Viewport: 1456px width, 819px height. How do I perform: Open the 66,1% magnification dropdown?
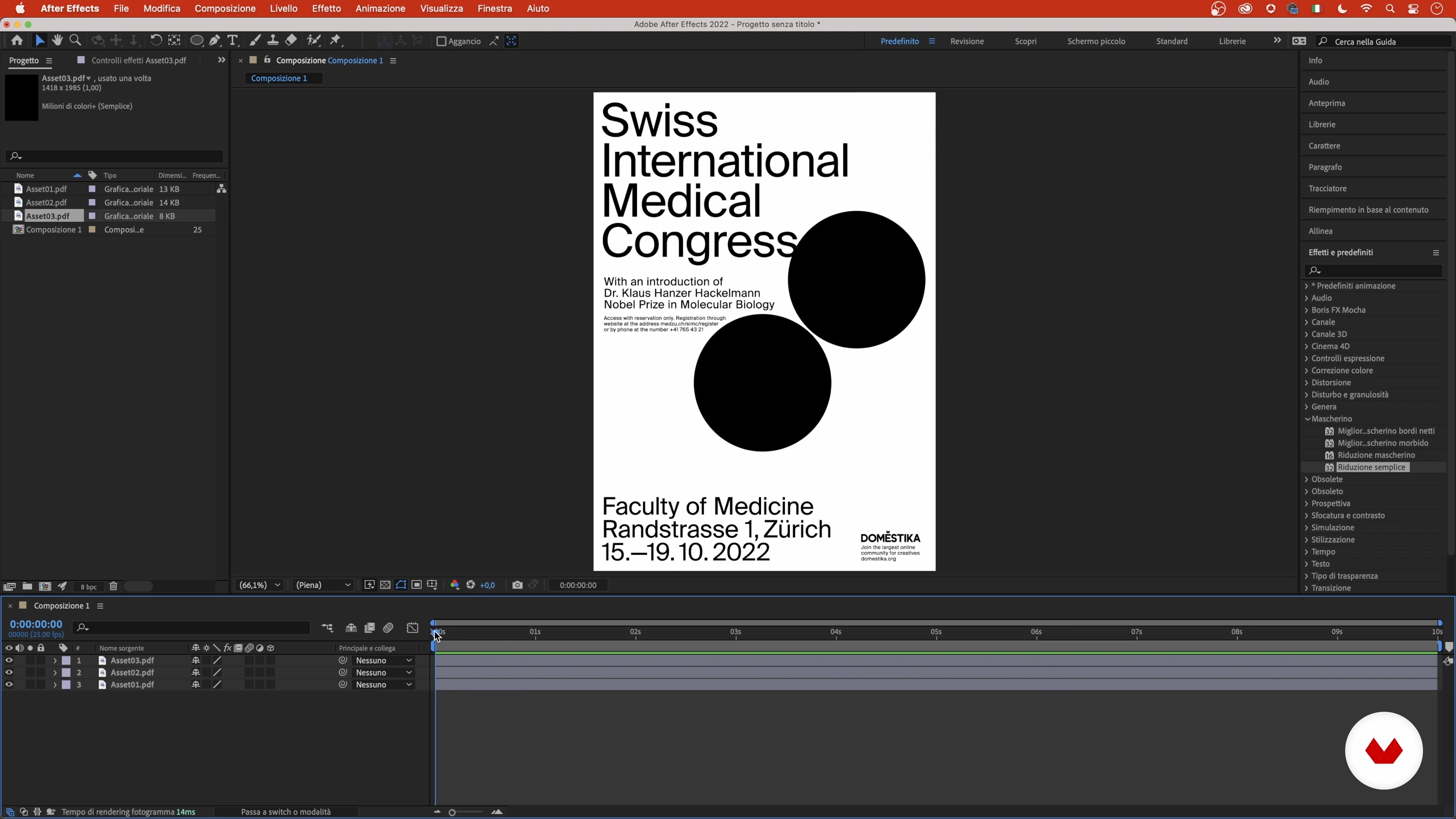[259, 585]
